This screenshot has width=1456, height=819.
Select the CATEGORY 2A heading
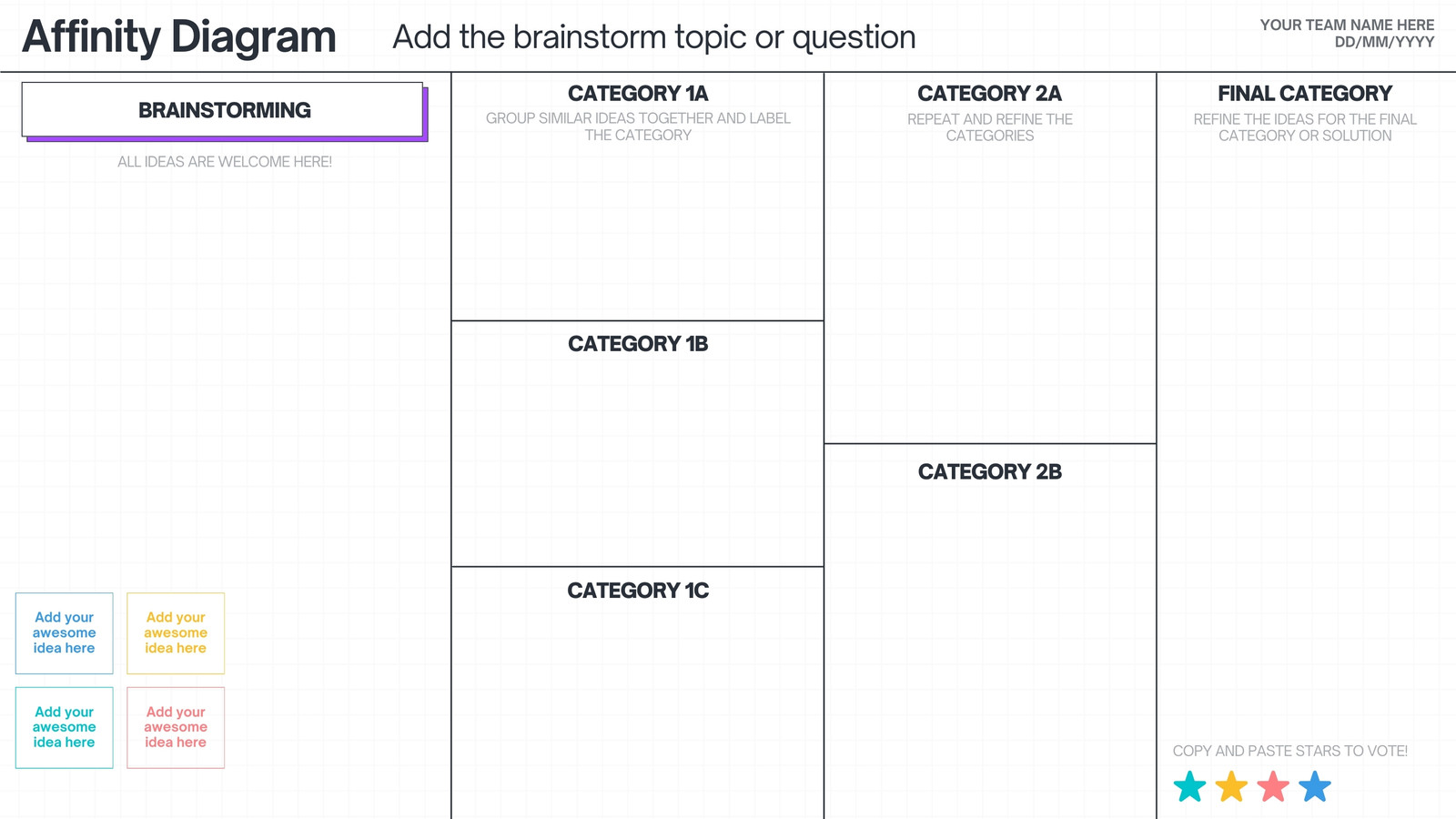(990, 94)
